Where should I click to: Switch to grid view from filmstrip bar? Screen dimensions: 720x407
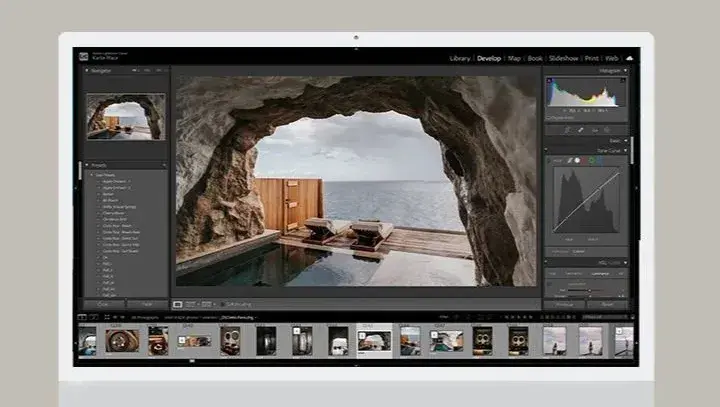click(x=107, y=317)
